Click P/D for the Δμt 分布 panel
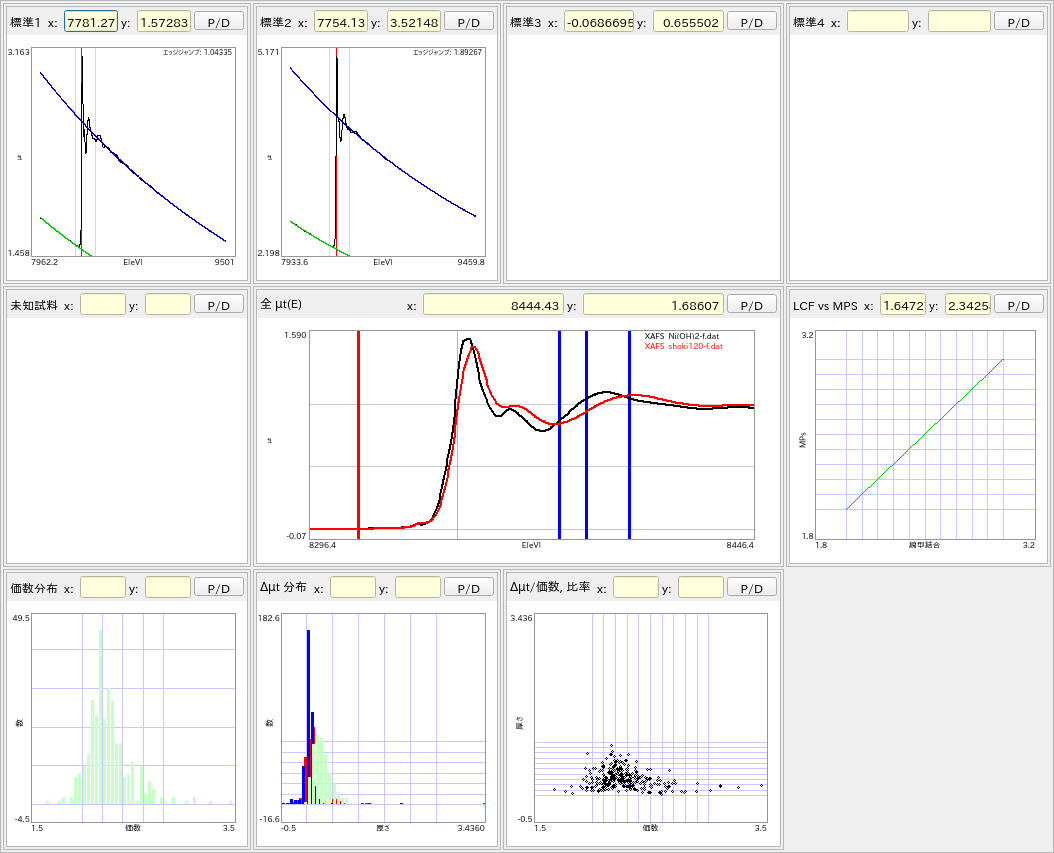1054x853 pixels. pyautogui.click(x=468, y=588)
